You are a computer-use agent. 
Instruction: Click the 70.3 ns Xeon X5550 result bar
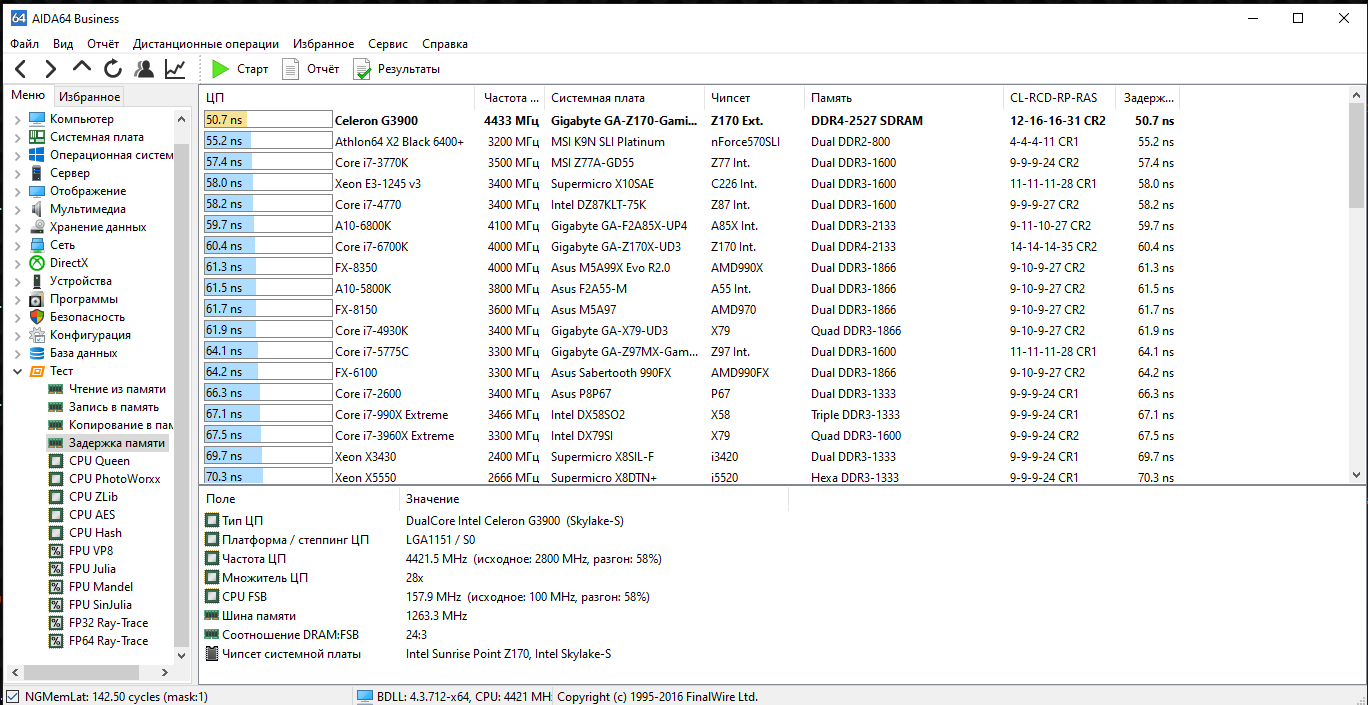tap(267, 477)
